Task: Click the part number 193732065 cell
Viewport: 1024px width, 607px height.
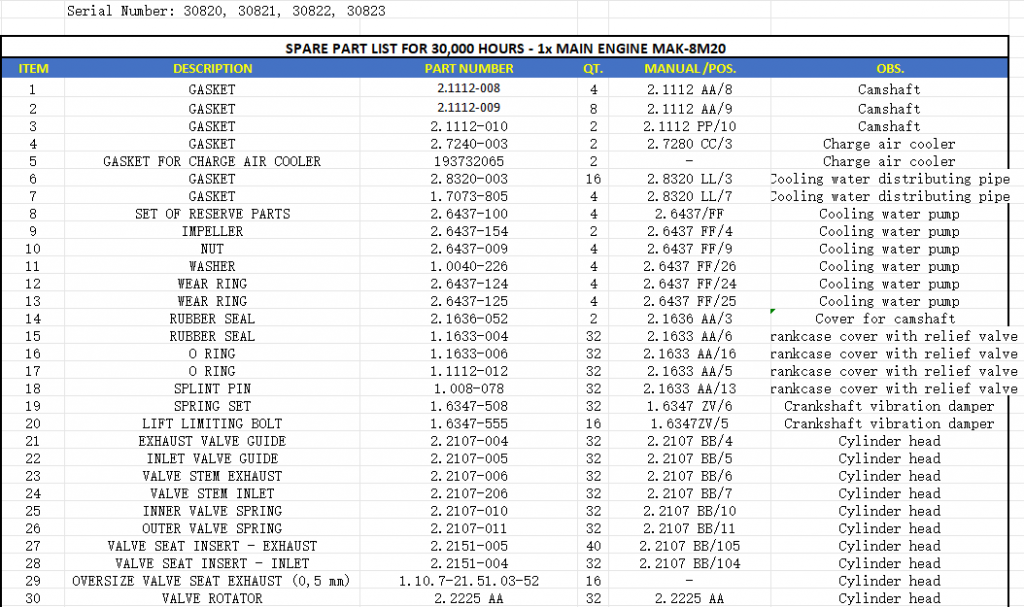Action: tap(469, 162)
